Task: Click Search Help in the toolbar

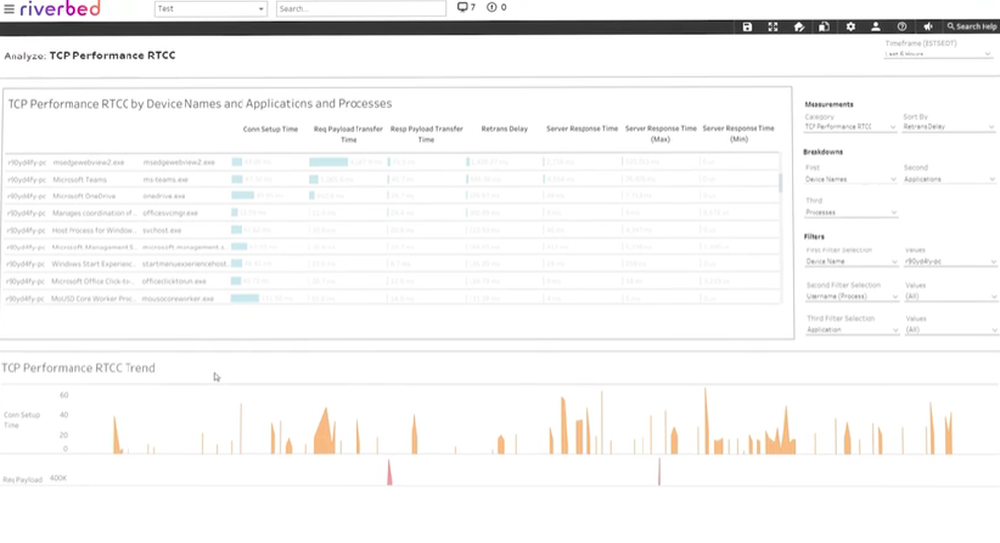Action: click(971, 27)
